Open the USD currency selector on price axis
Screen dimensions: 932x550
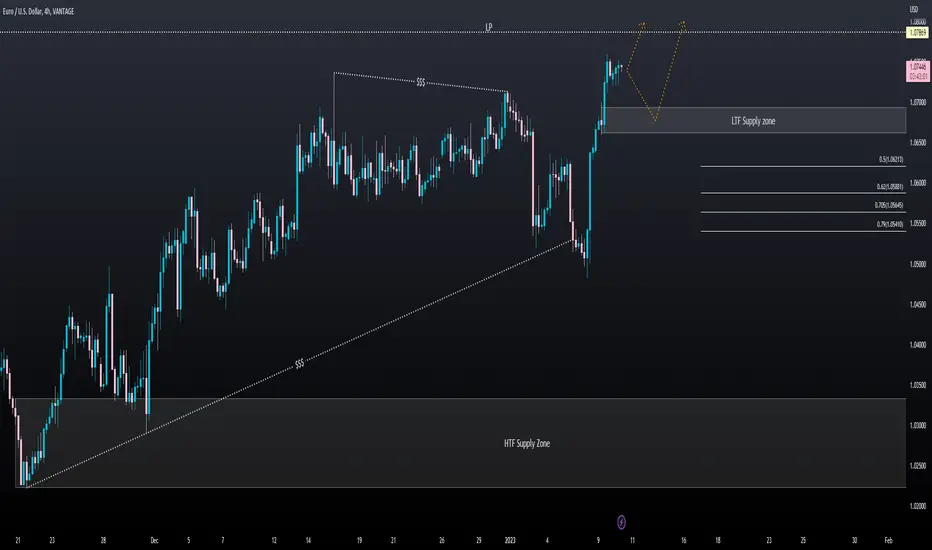click(x=914, y=10)
